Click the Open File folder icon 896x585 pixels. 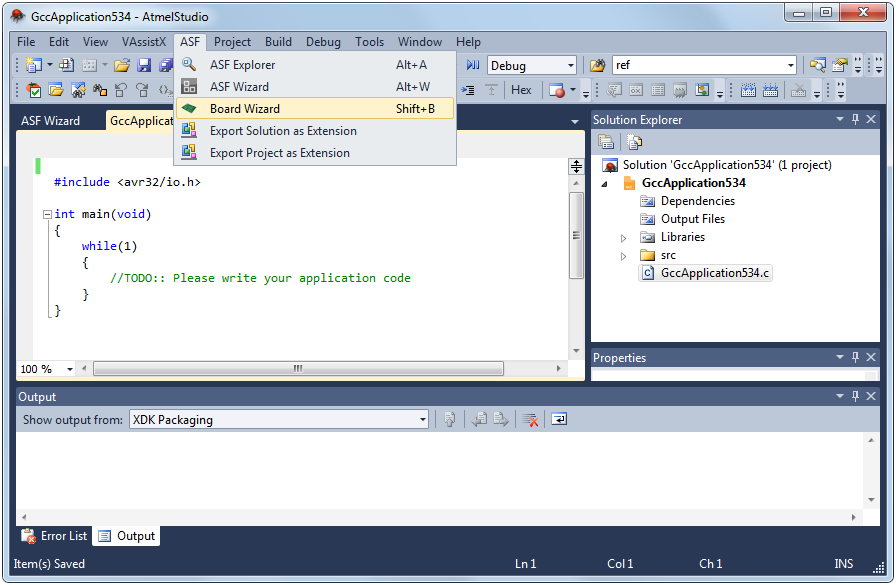click(122, 65)
